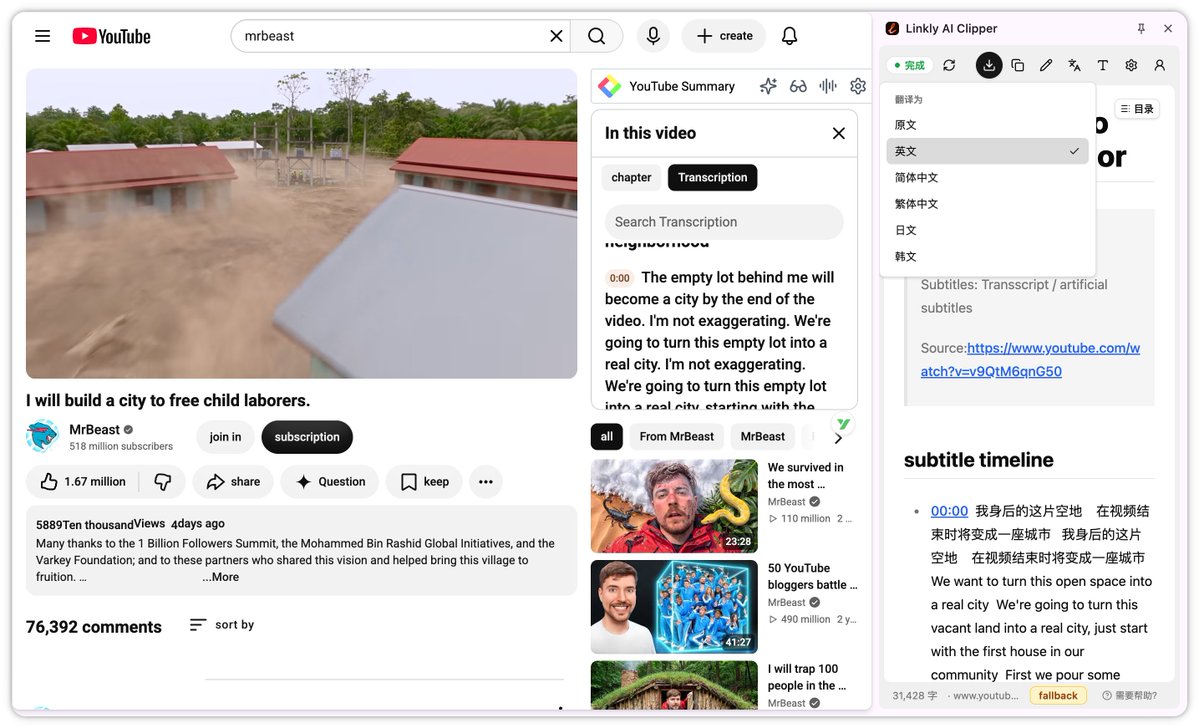1199x728 pixels.
Task: Open the comments sort by menu
Action: point(222,625)
